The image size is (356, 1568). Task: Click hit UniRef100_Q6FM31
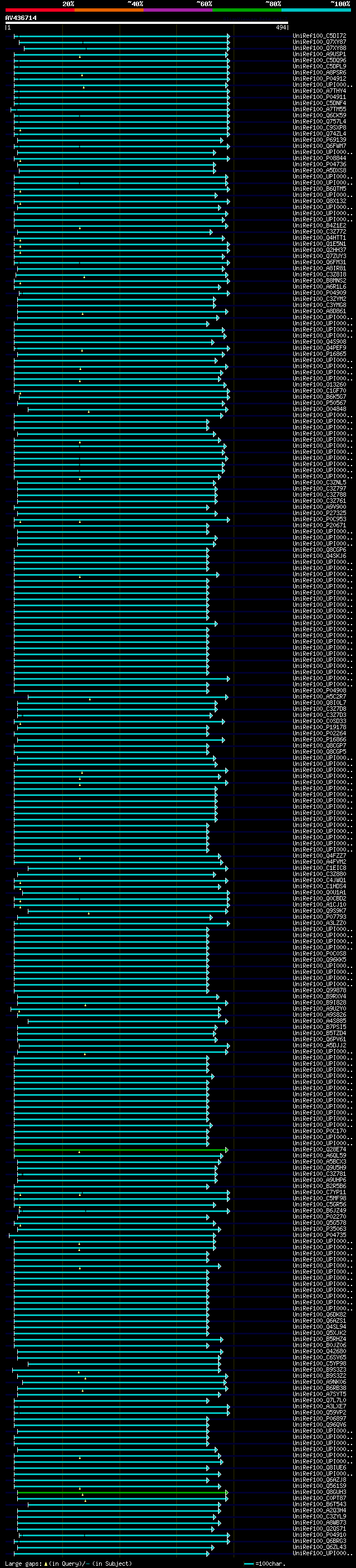319,262
